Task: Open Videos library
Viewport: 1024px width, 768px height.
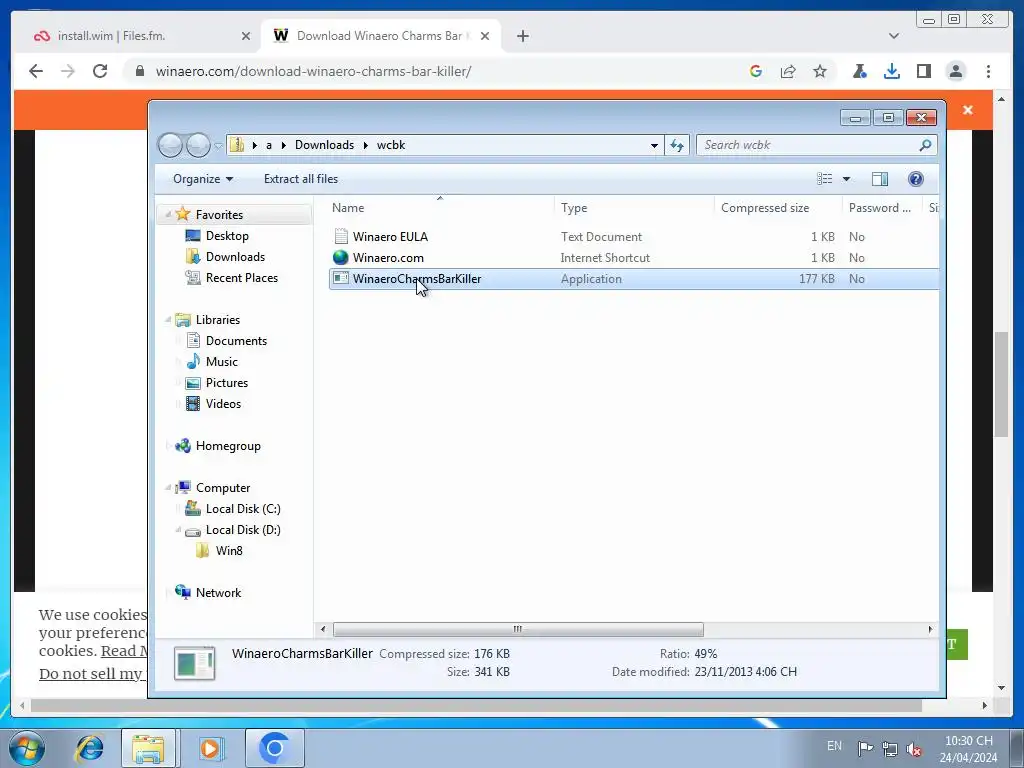Action: [223, 404]
